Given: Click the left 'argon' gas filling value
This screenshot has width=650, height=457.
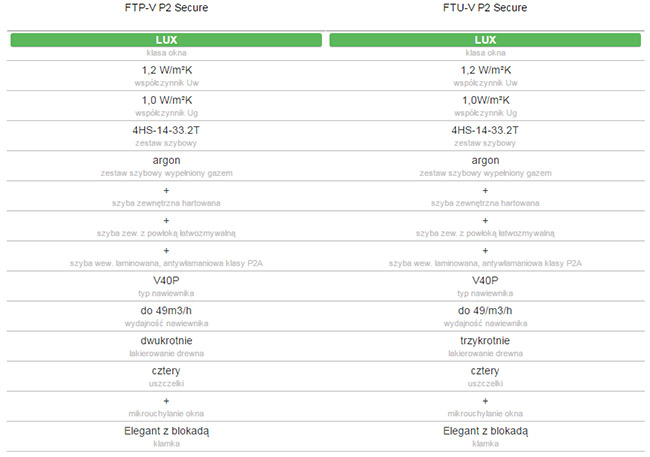Looking at the screenshot, I should coord(166,161).
